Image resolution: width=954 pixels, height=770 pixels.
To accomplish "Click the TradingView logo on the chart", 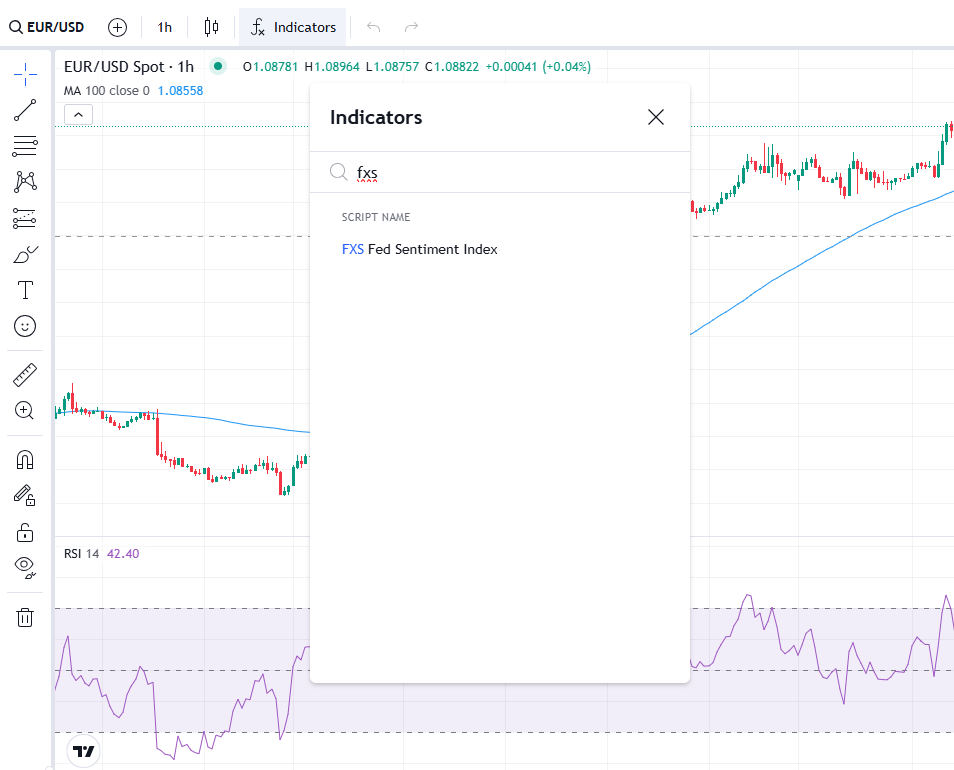I will tap(83, 751).
